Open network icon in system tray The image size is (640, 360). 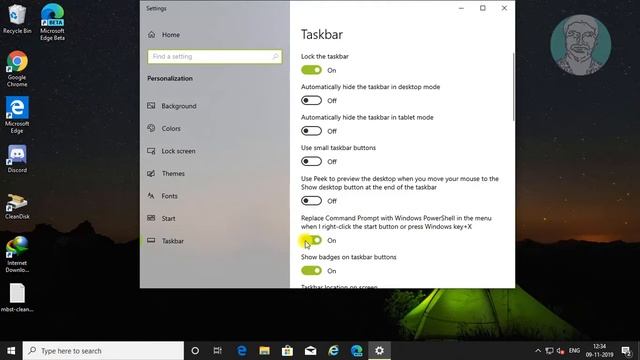pyautogui.click(x=549, y=351)
